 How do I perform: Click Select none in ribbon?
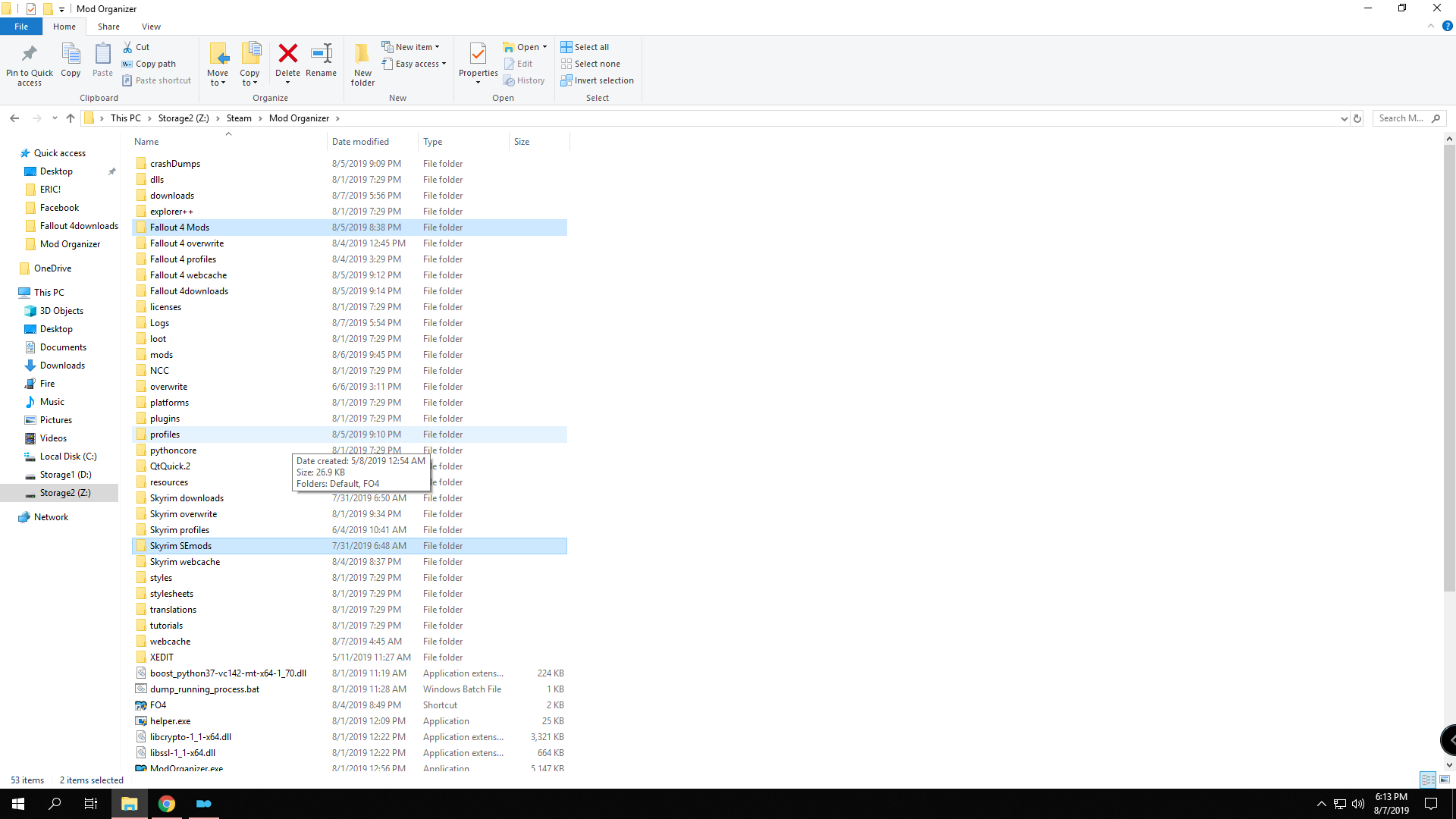[591, 64]
